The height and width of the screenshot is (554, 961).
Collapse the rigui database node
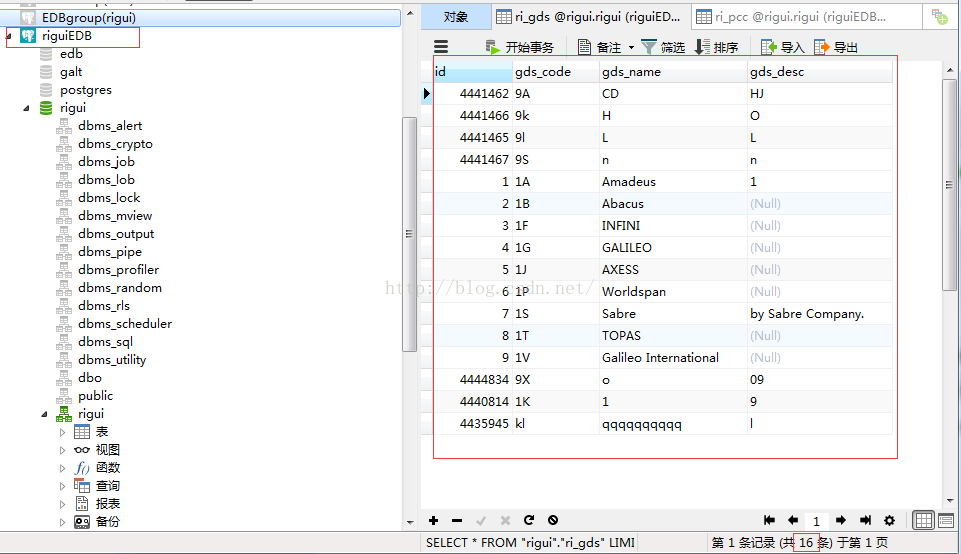tap(26, 108)
